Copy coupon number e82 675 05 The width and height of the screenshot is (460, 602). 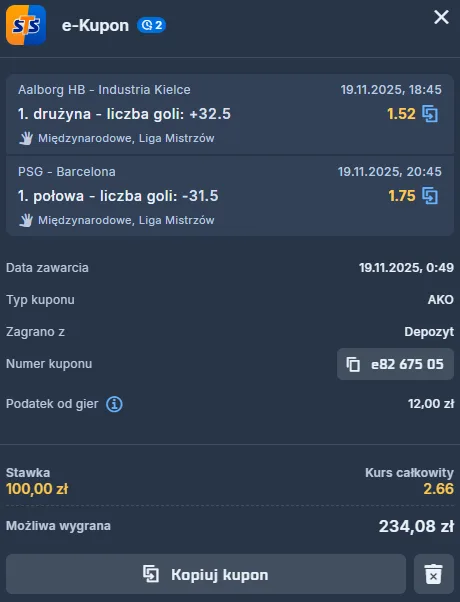395,364
